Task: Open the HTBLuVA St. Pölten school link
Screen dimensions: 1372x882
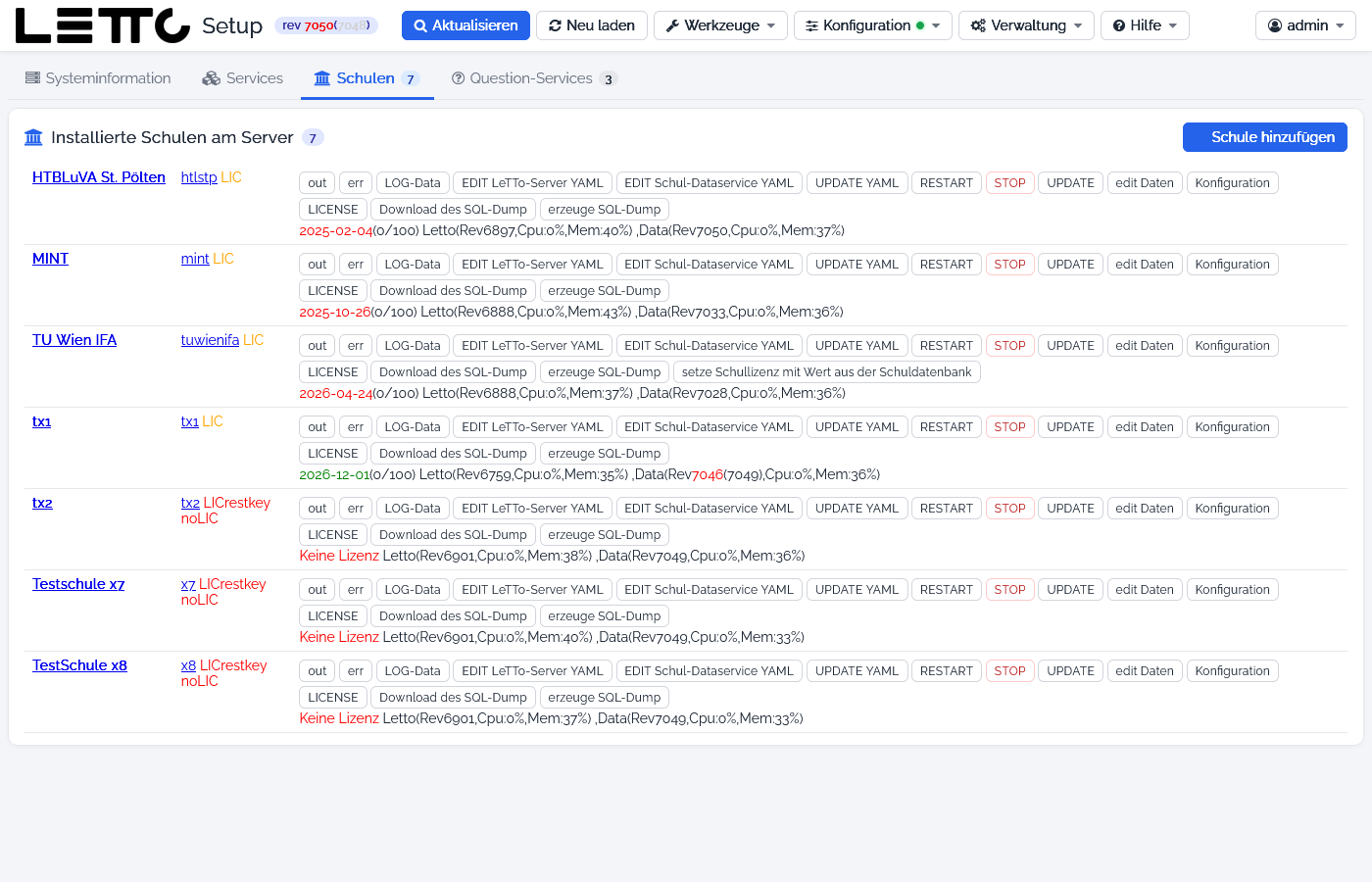Action: [x=99, y=177]
